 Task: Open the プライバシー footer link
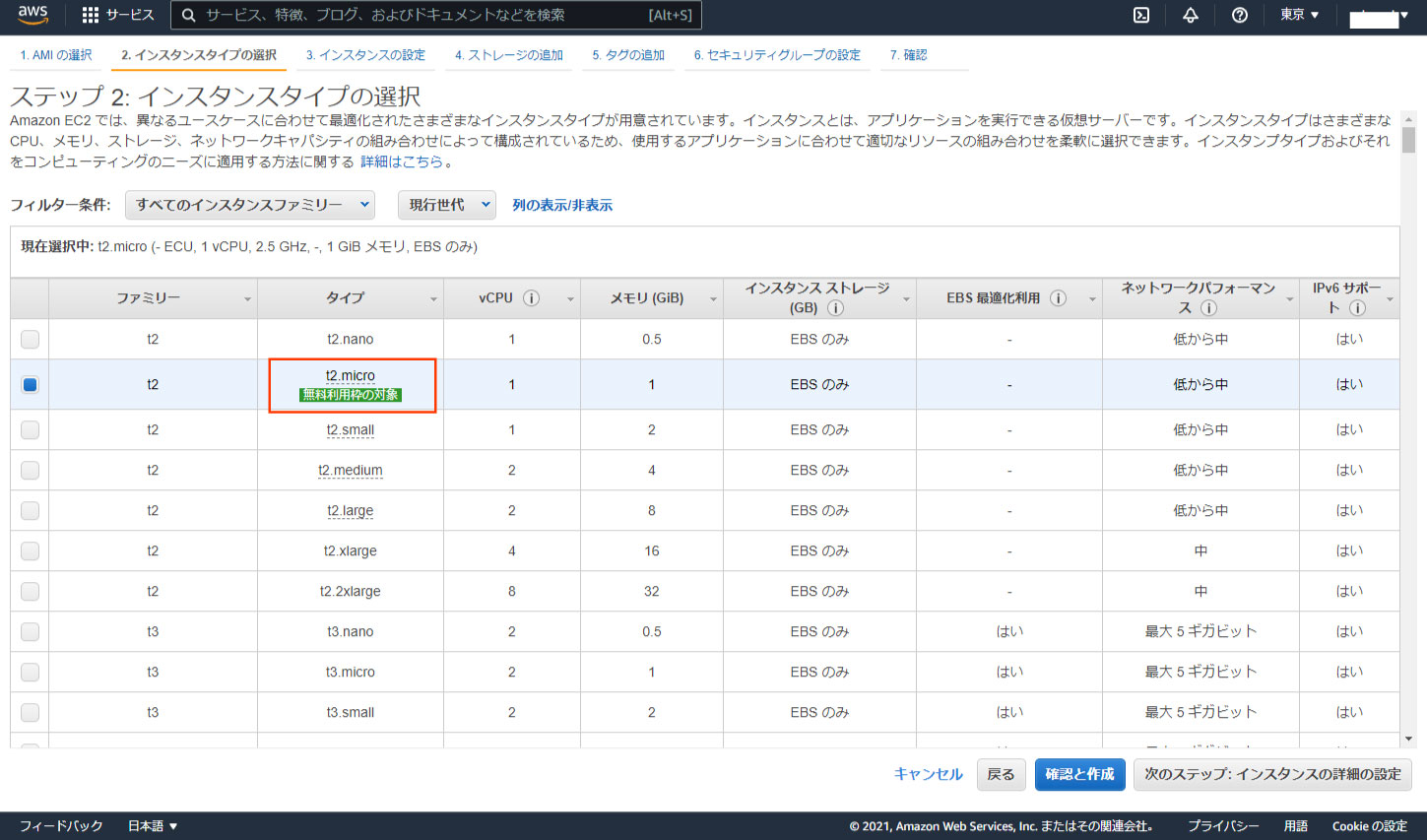(x=1222, y=826)
